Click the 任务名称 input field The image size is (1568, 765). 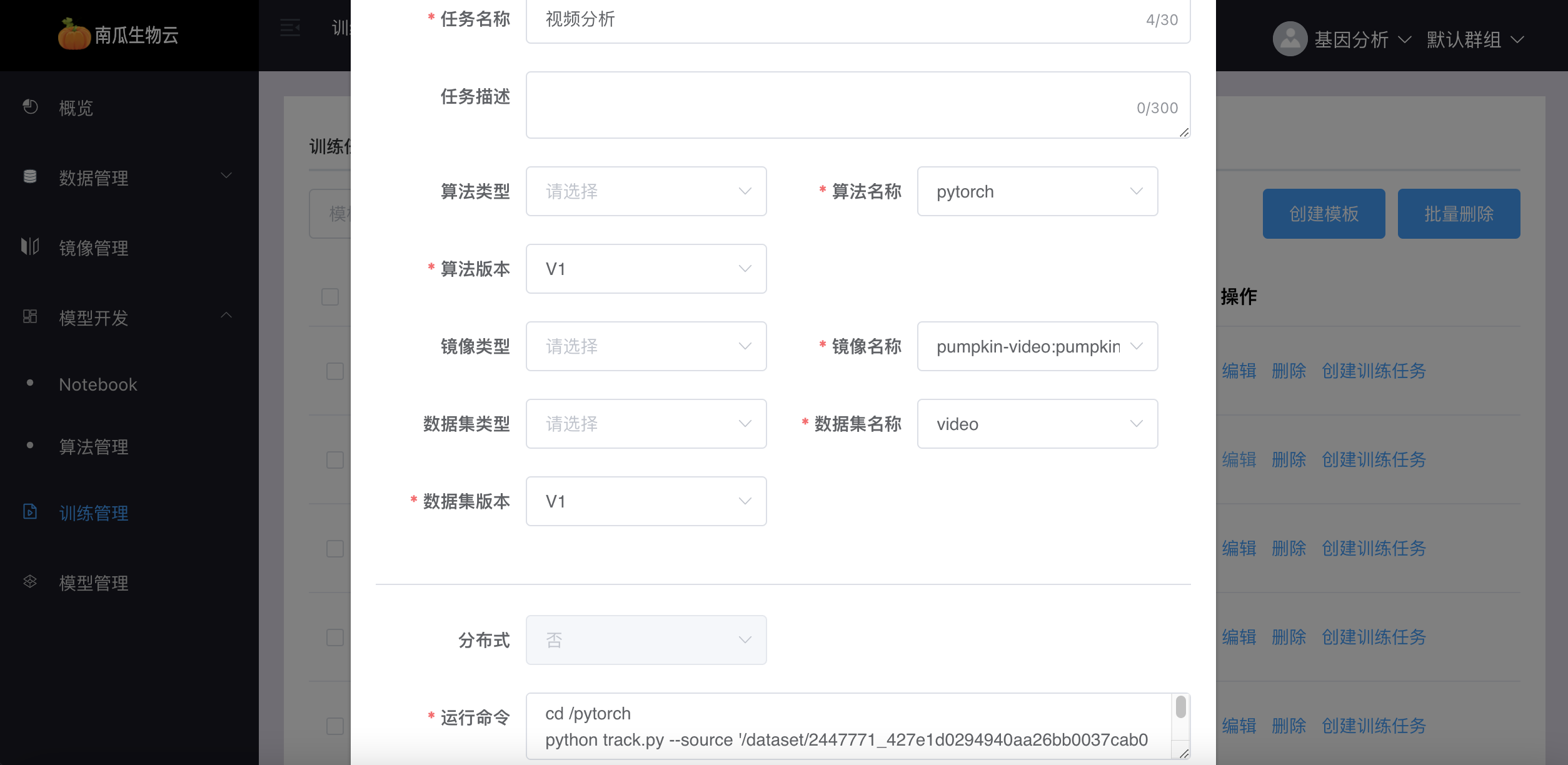coord(858,20)
